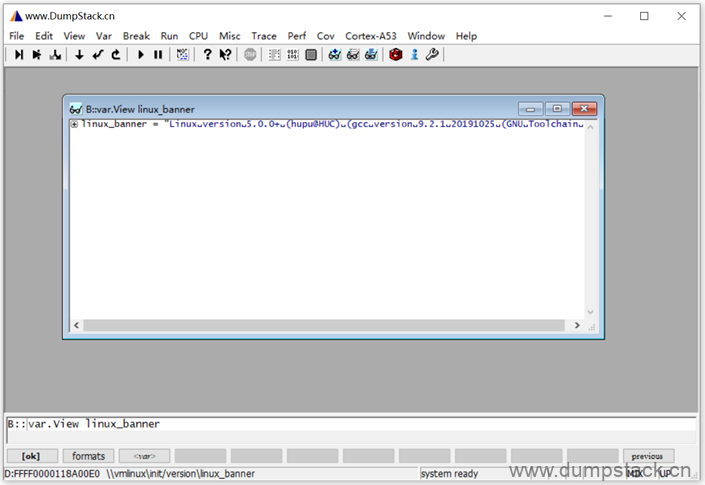Click the B:: command line input field

[360, 424]
